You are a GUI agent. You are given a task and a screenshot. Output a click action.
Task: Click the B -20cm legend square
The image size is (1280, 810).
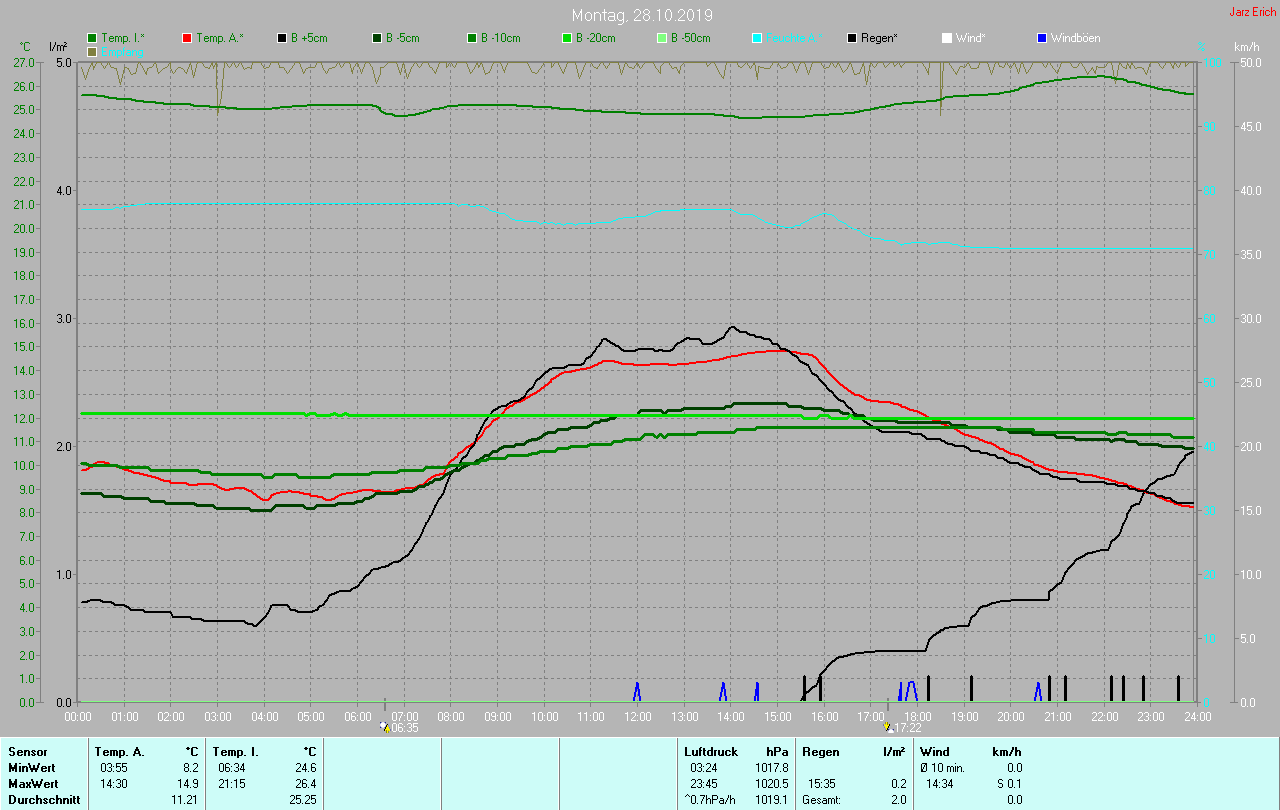(x=567, y=38)
